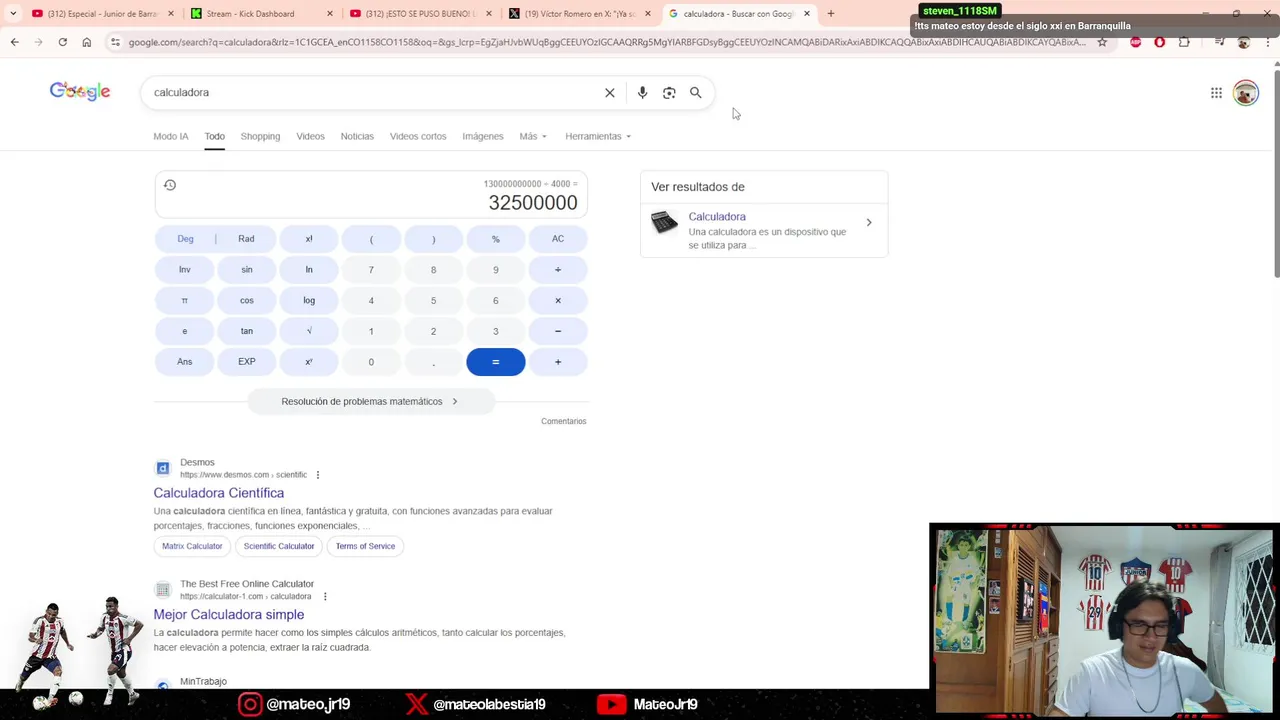Open Google apps grid

pos(1216,93)
